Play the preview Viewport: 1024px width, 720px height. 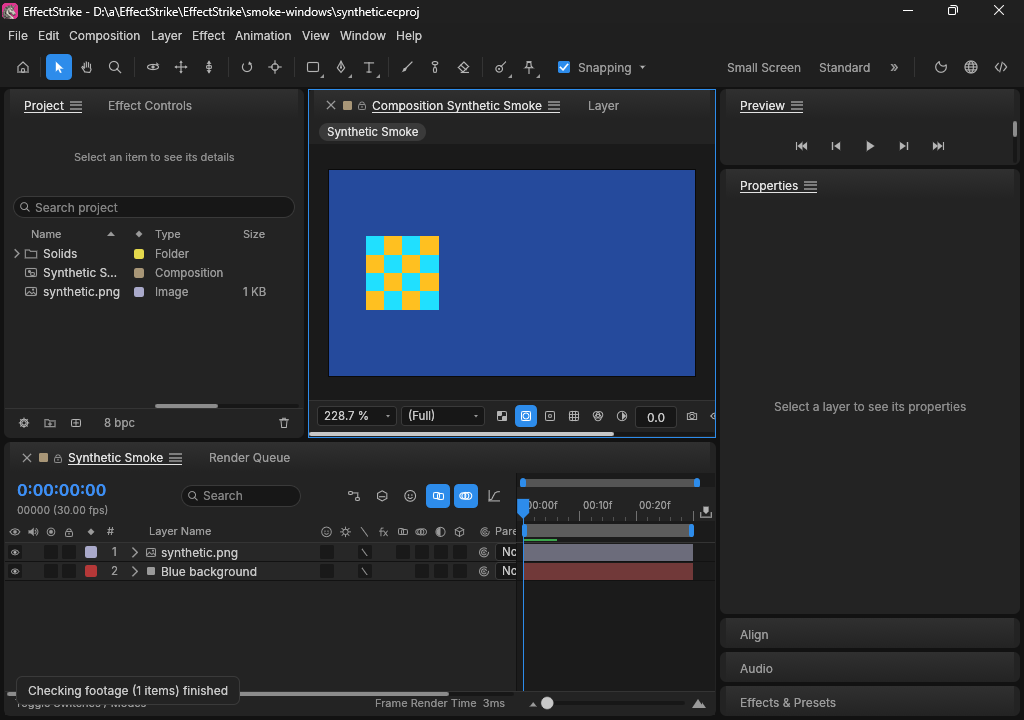pos(870,146)
